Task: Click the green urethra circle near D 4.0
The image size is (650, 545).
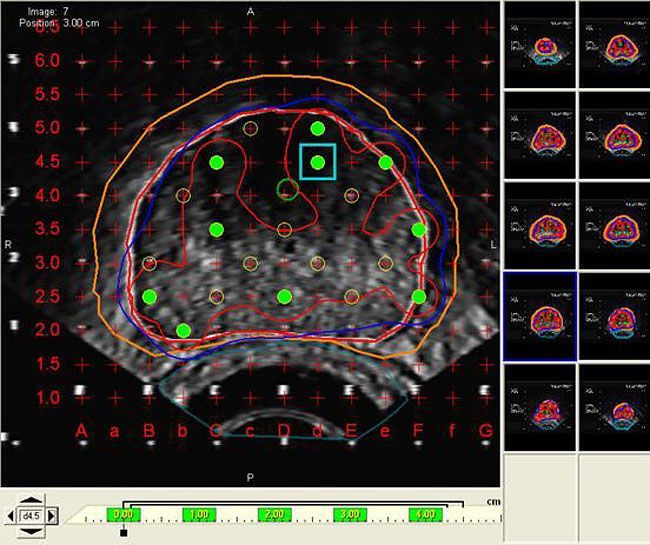Action: (x=287, y=189)
